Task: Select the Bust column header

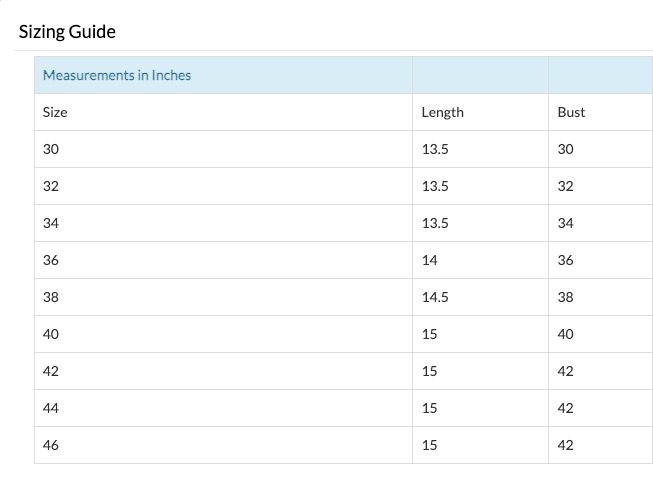Action: [x=571, y=112]
